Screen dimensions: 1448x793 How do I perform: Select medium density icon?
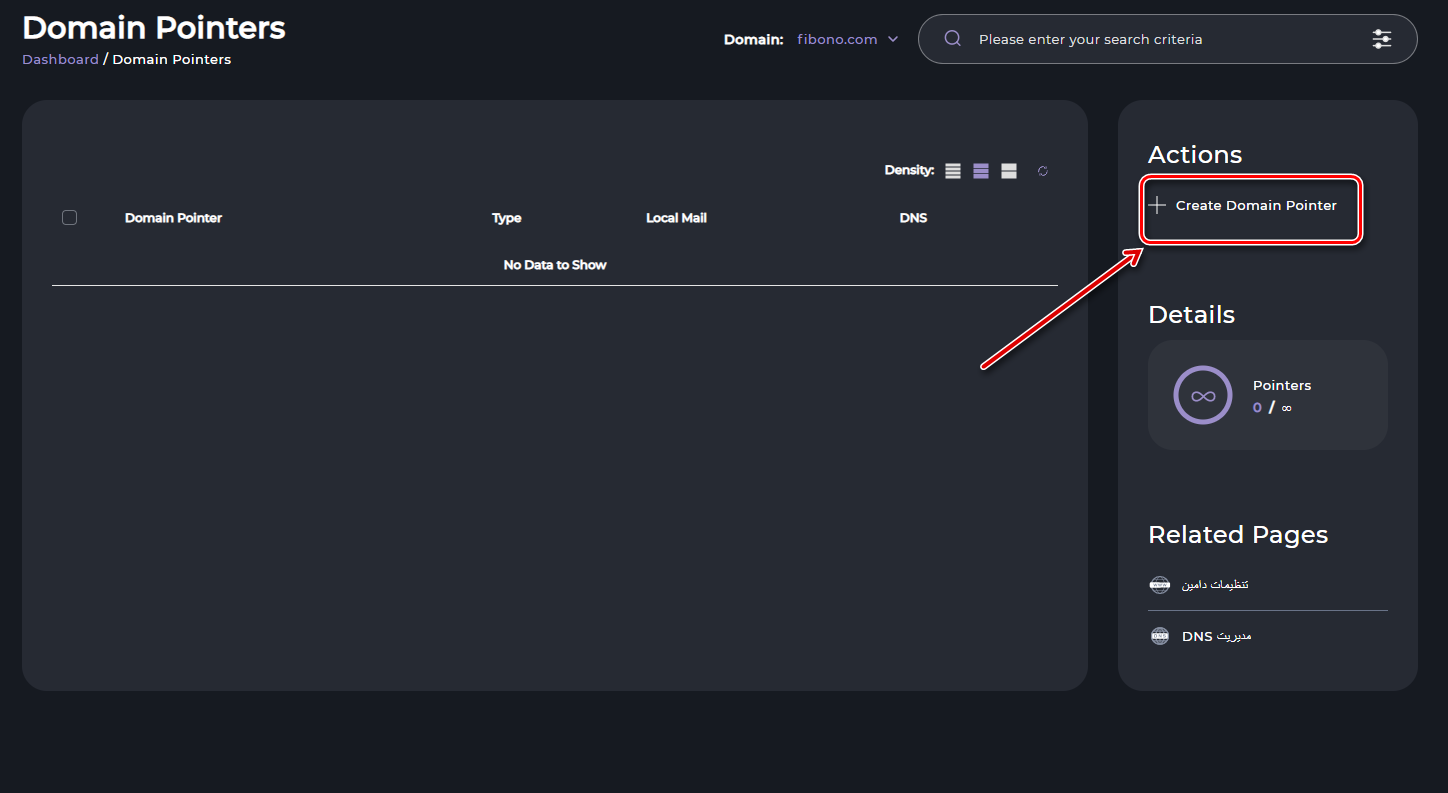(x=981, y=171)
